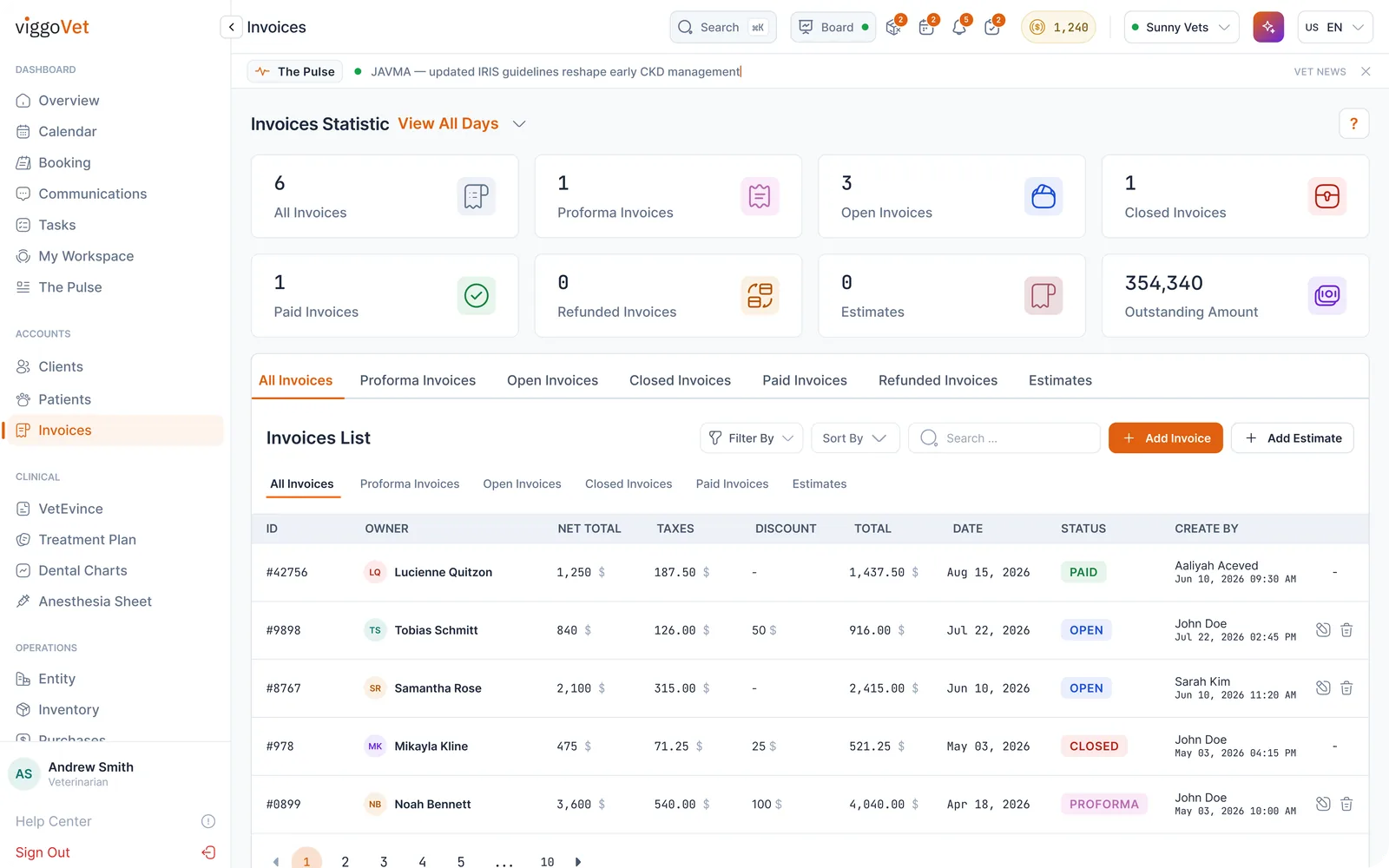The width and height of the screenshot is (1389, 868).
Task: Expand the Sort By dropdown
Action: [x=854, y=438]
